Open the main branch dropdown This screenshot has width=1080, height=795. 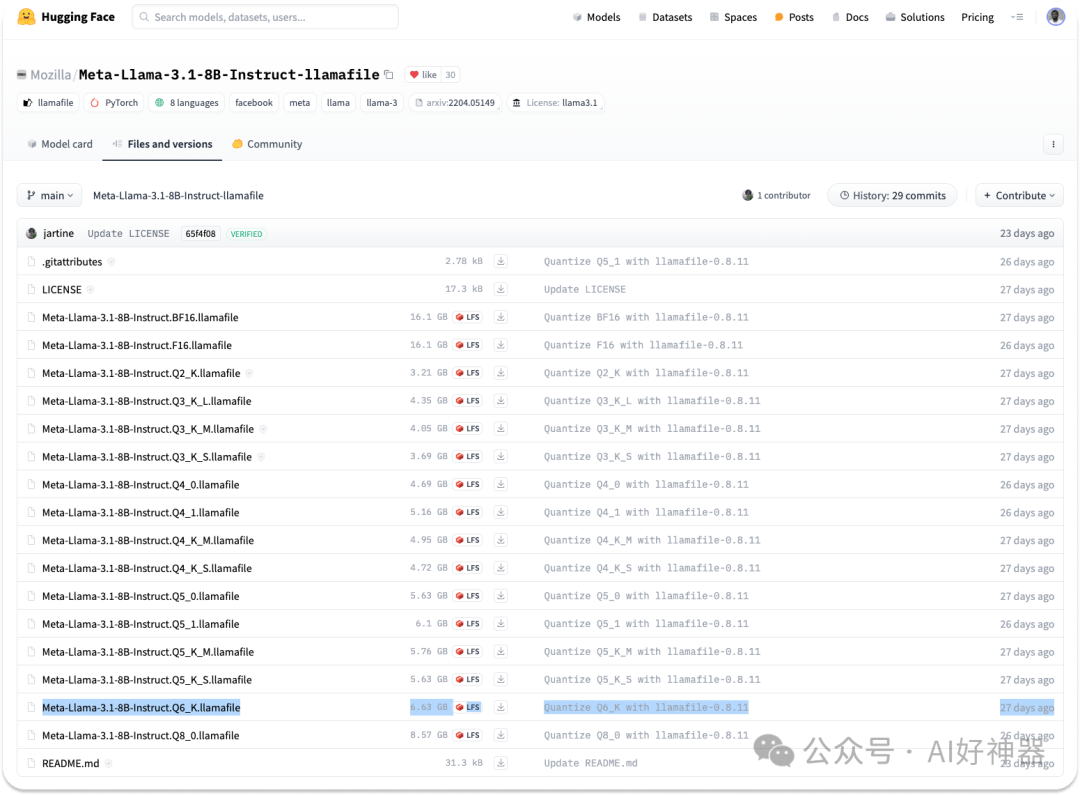[x=50, y=196]
